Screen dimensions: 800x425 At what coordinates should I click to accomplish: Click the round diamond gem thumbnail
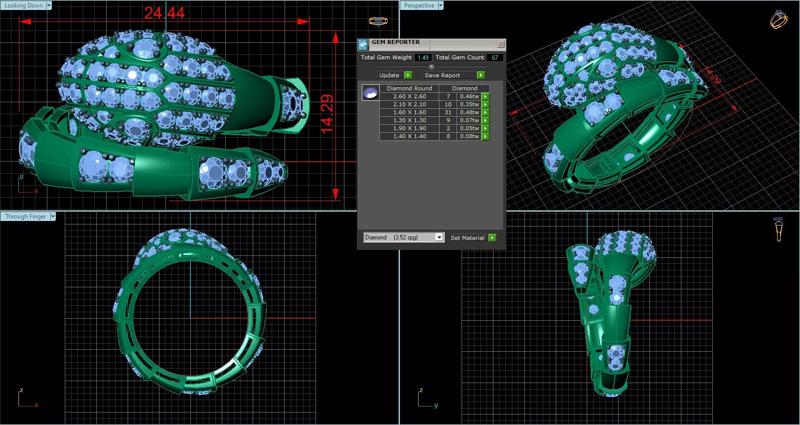(370, 92)
